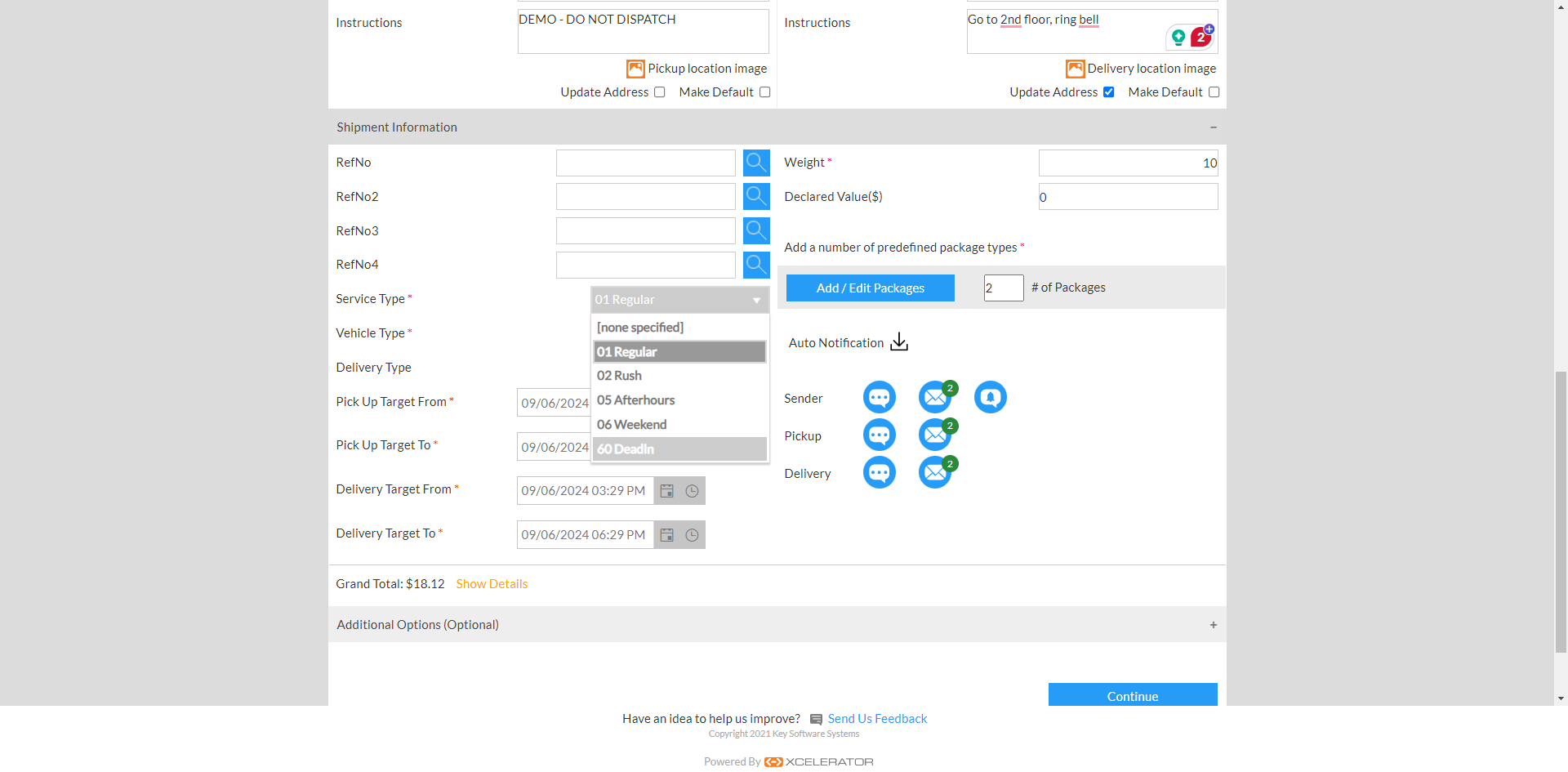This screenshot has width=1568, height=772.
Task: Click the Sender alert bell notification icon
Action: coord(991,397)
